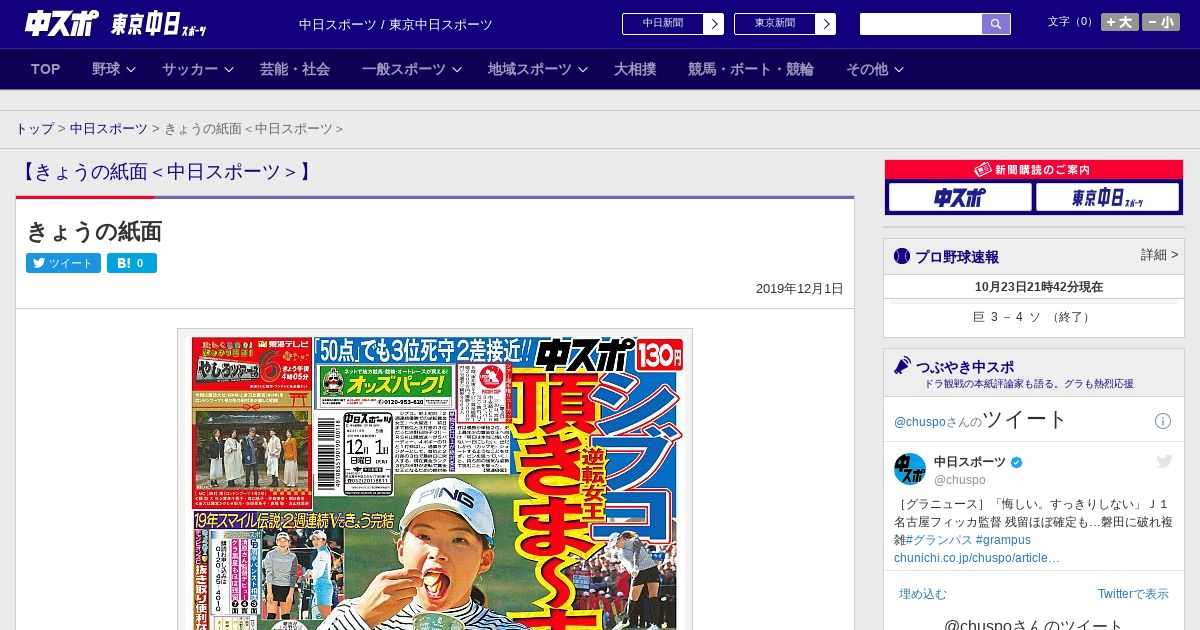Screen dimensions: 1200x630
Task: Click the search magnifier button
Action: click(x=996, y=24)
